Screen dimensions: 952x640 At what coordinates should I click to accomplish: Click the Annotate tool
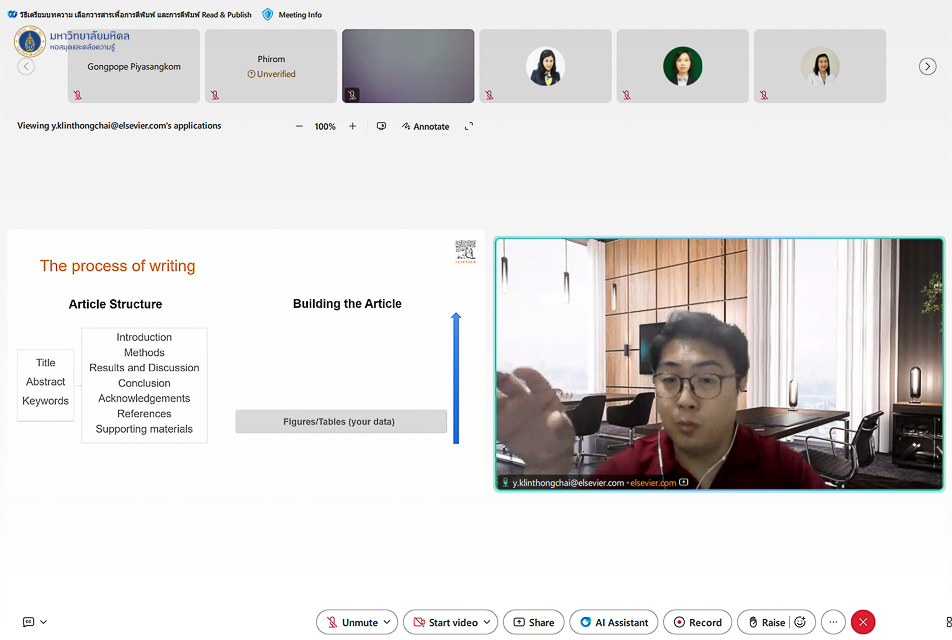425,127
